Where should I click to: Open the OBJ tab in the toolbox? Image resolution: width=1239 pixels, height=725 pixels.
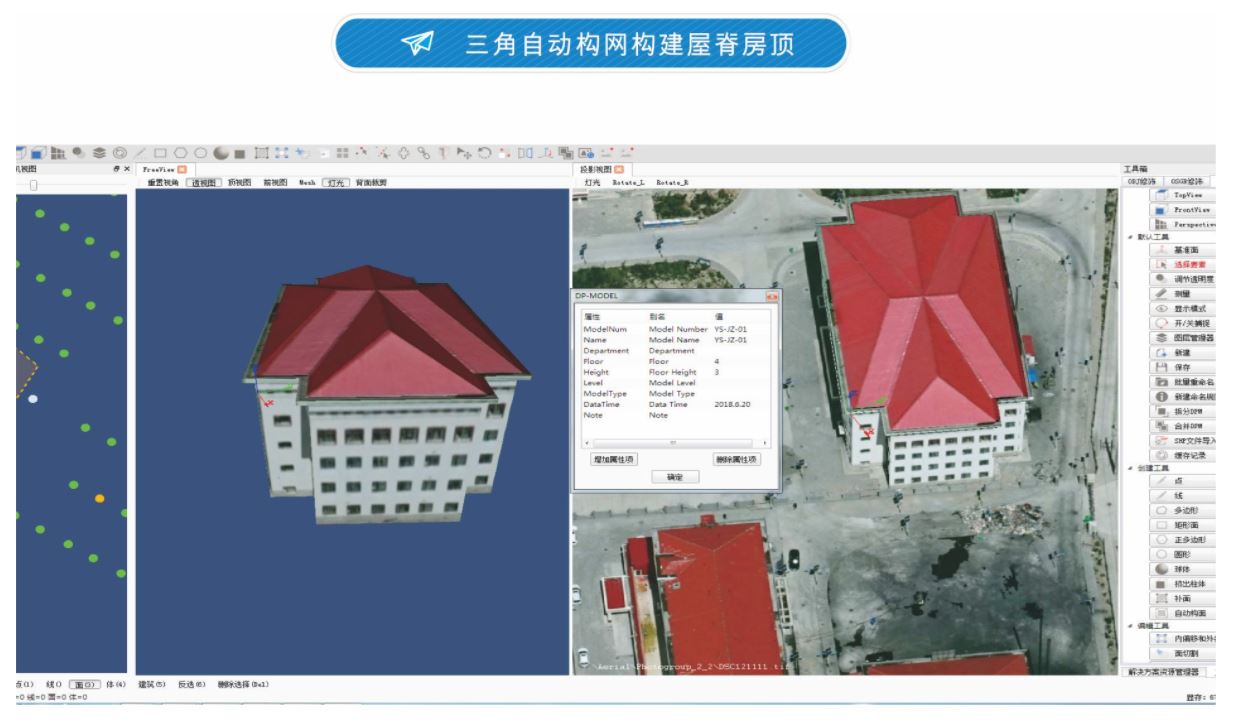tap(1142, 181)
